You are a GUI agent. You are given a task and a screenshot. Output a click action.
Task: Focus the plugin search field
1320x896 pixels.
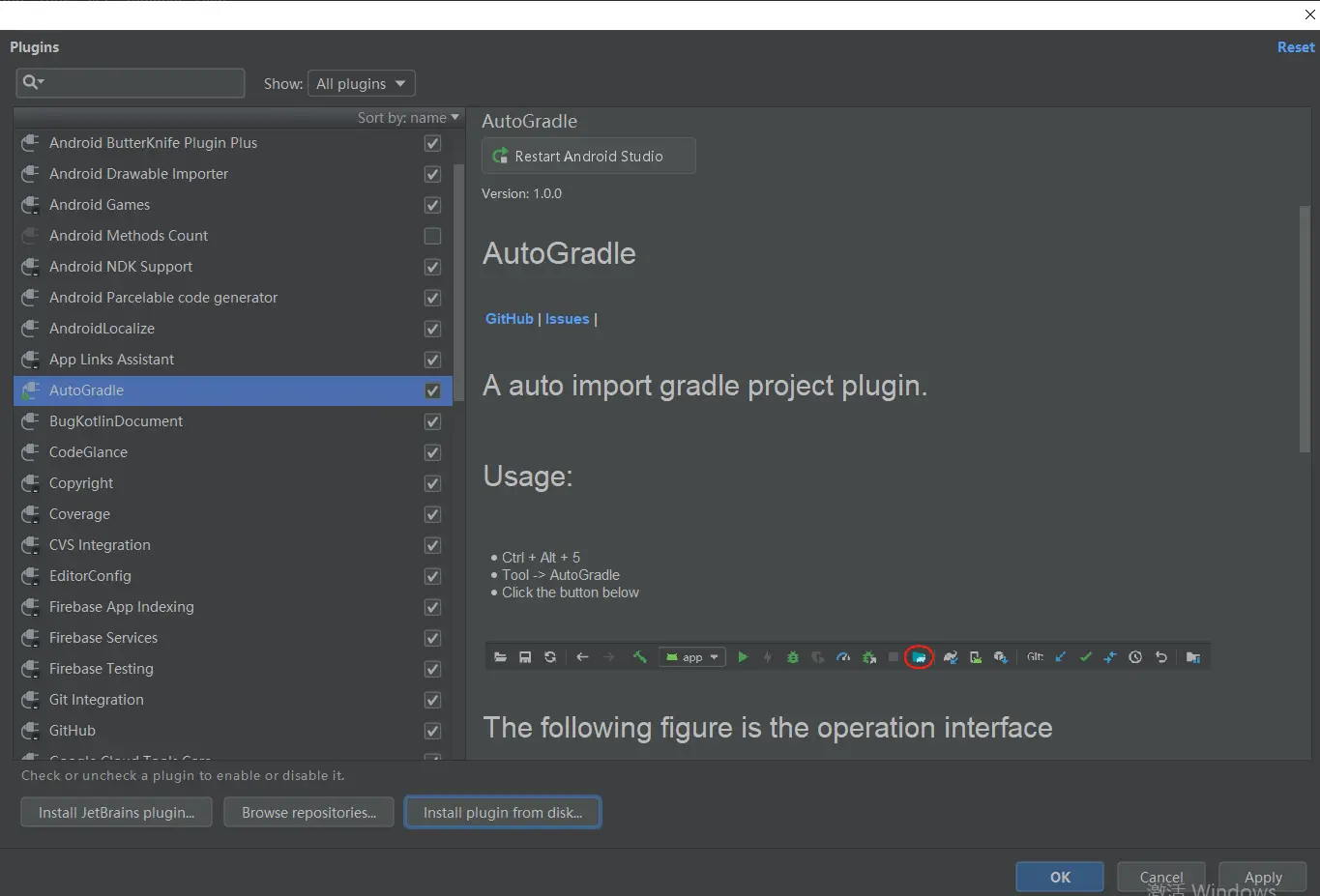point(131,83)
